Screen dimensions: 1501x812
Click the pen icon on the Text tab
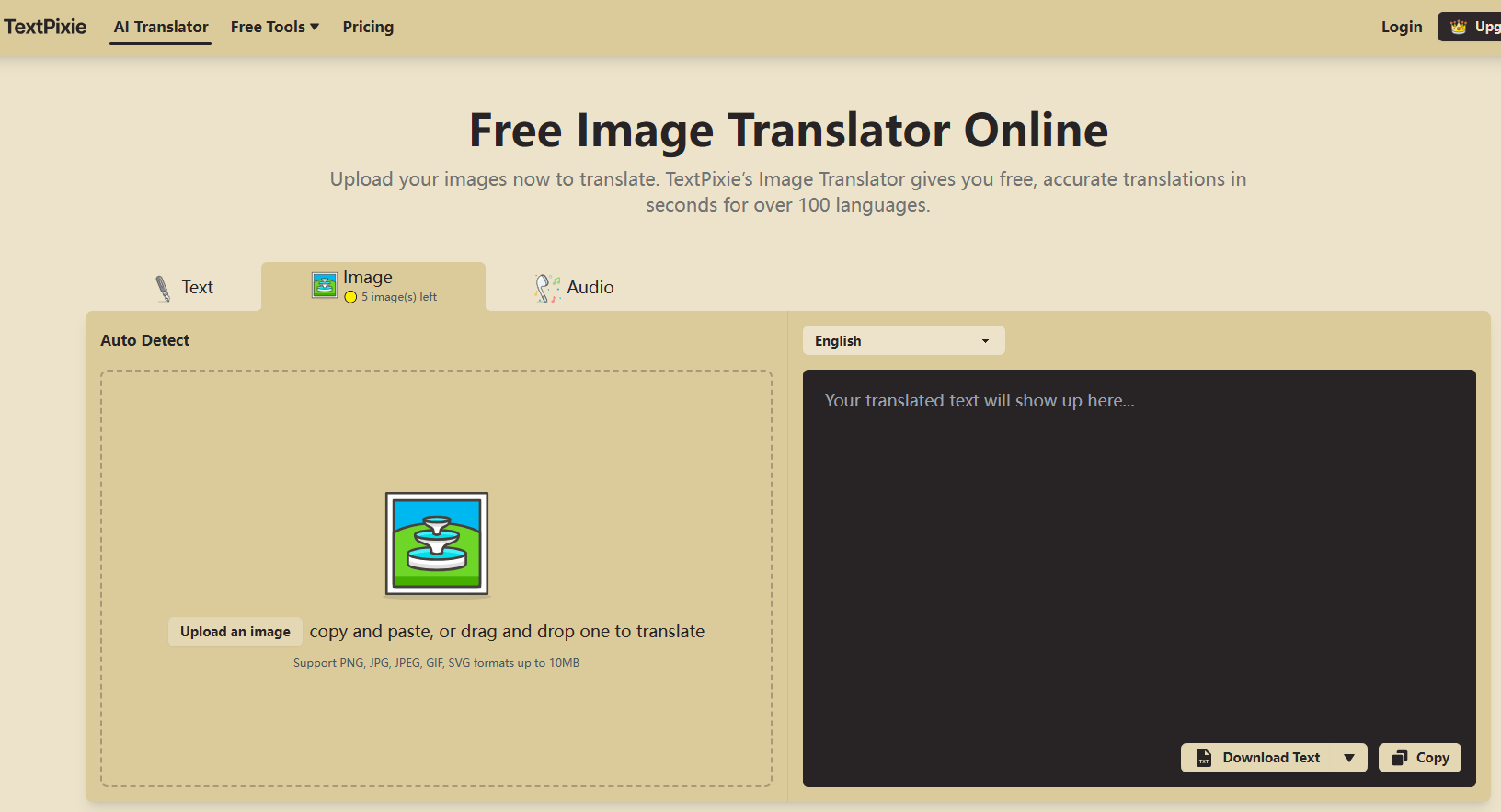163,288
